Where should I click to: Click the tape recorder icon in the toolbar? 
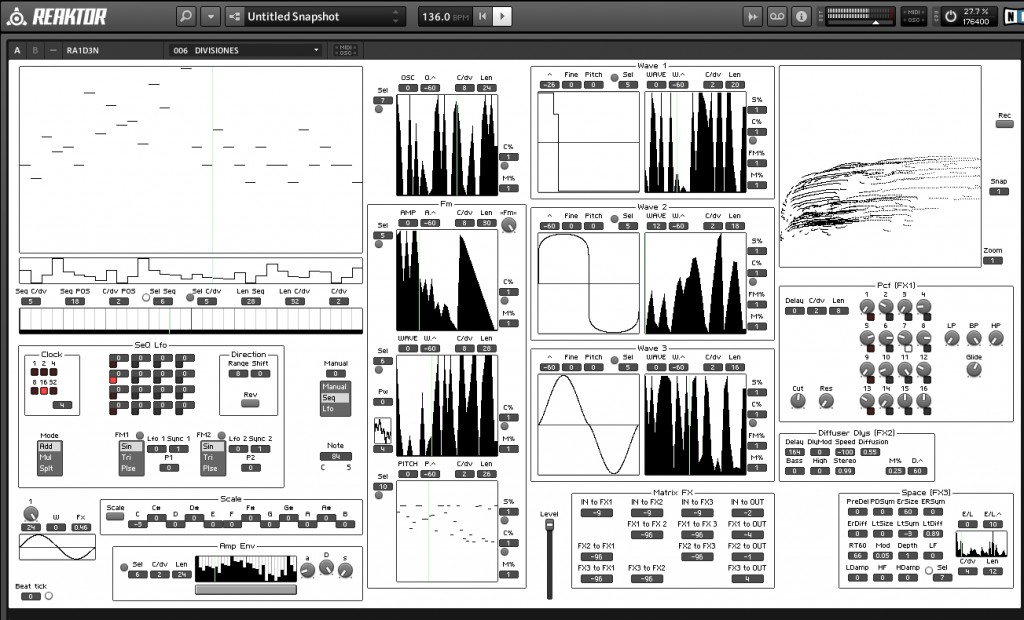click(x=776, y=16)
